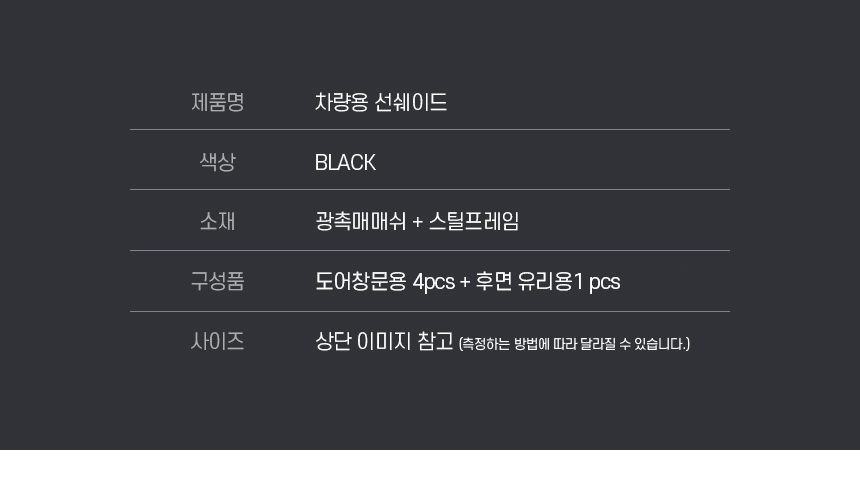This screenshot has height=485, width=860.
Task: Click the 색상 row label
Action: (217, 162)
